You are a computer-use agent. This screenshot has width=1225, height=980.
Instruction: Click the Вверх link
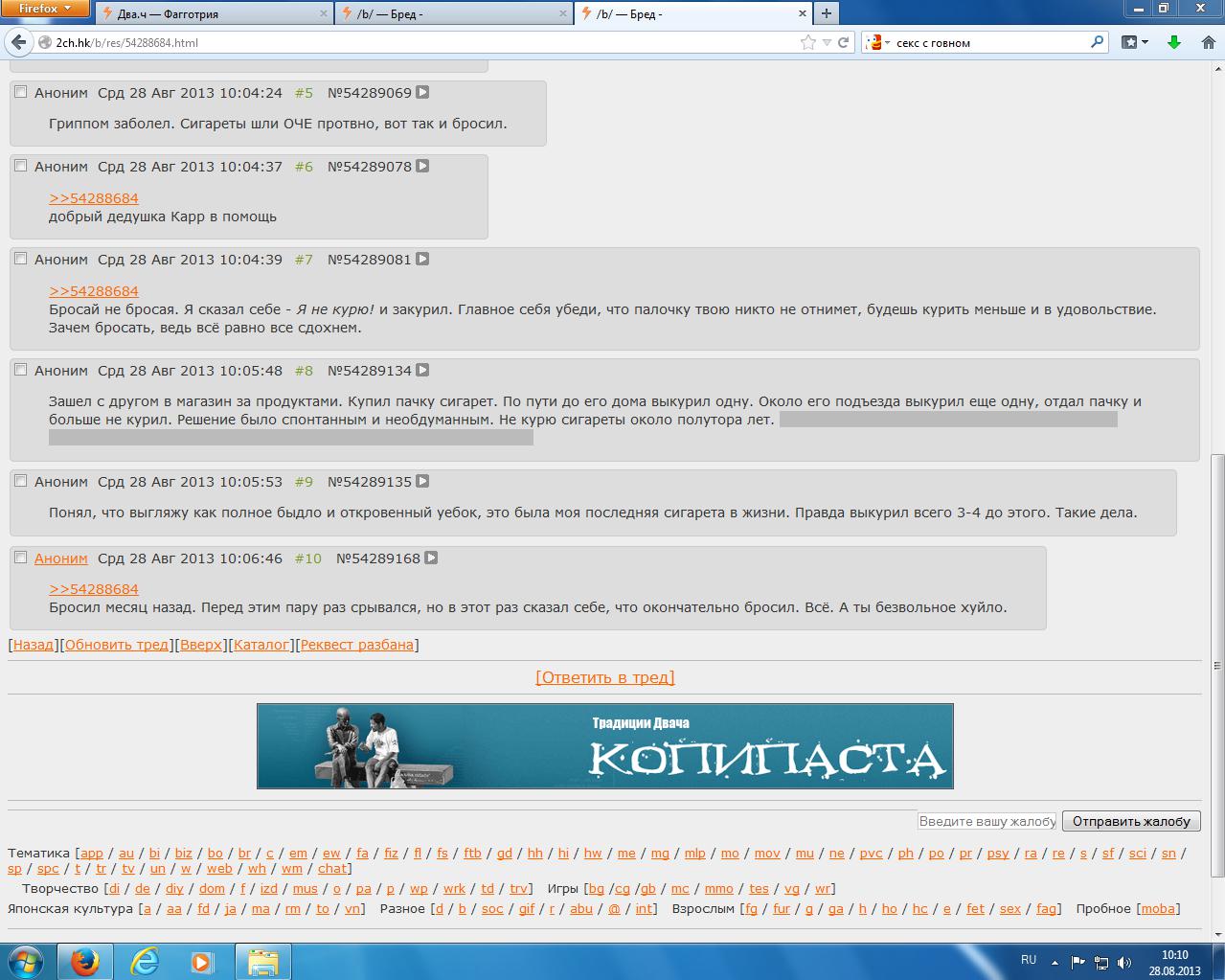201,645
